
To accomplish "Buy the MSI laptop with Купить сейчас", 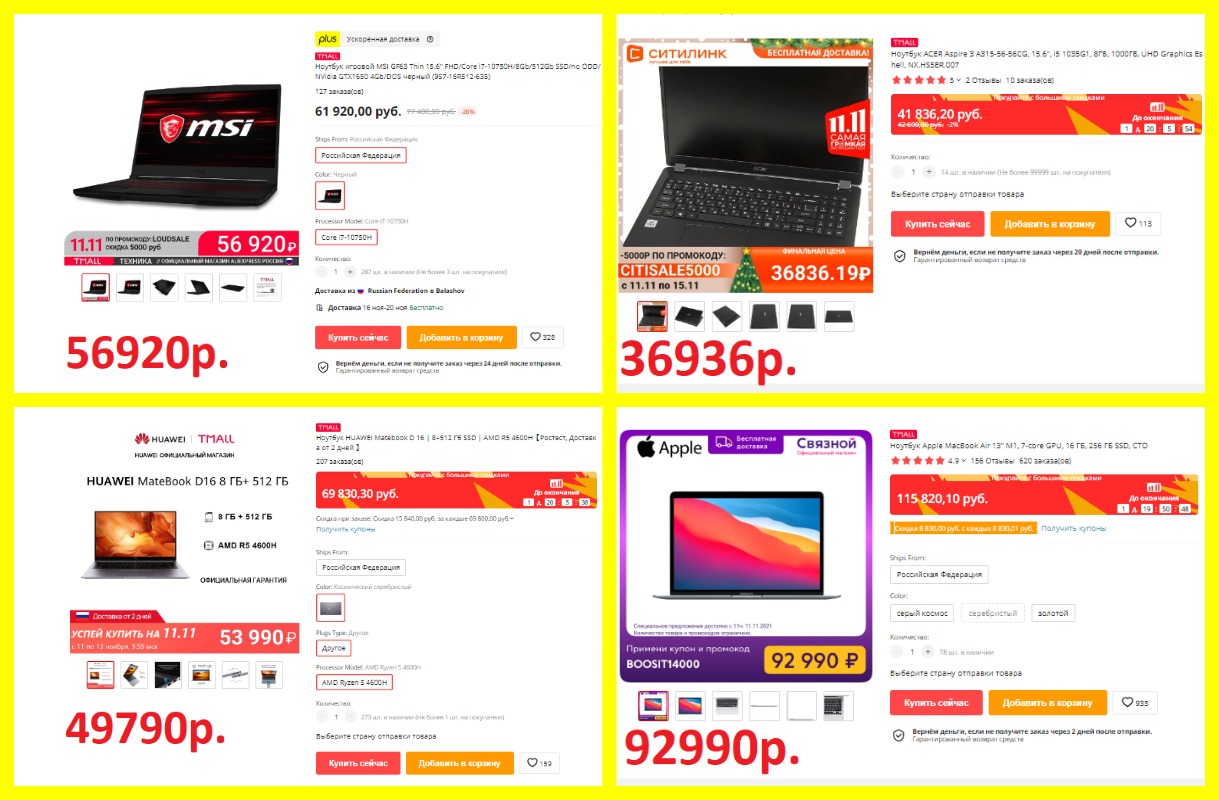I will (x=358, y=338).
